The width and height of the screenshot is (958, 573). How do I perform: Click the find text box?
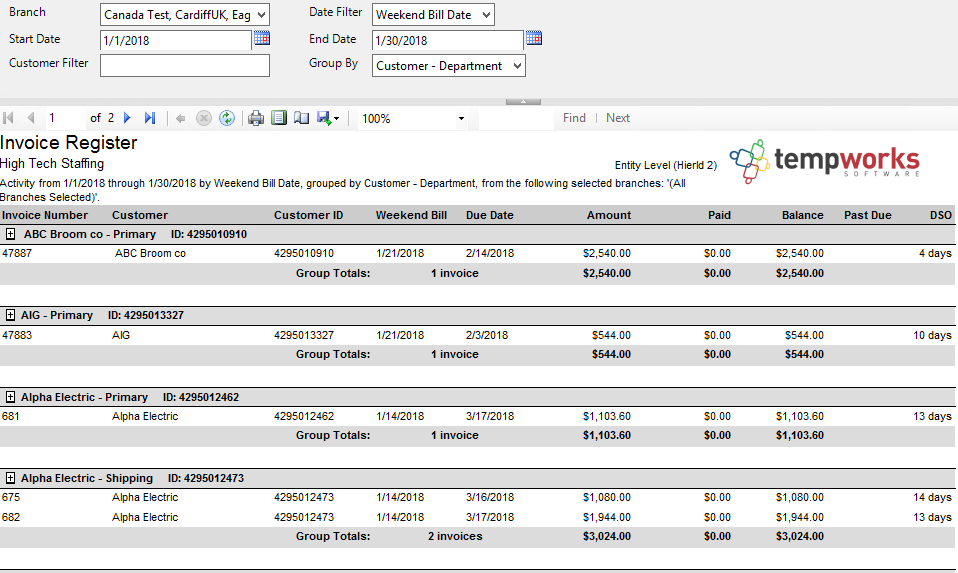(516, 119)
